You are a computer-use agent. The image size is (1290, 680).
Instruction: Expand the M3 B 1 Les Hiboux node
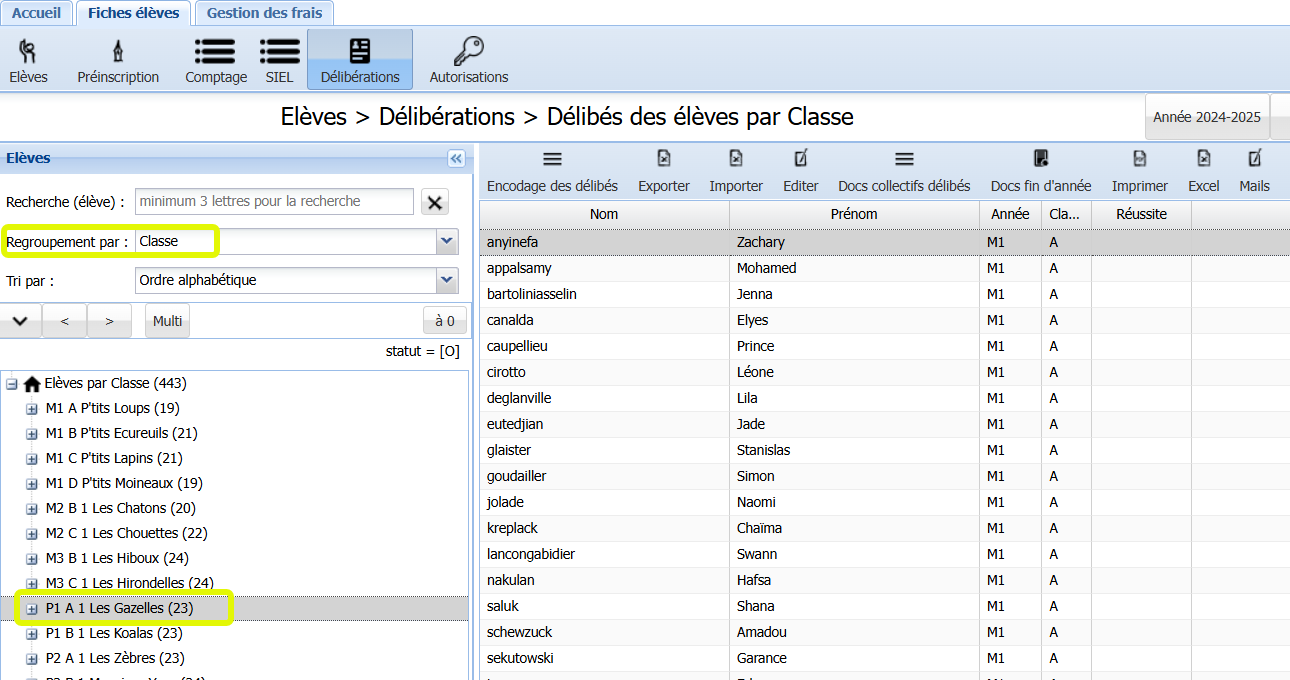[32, 559]
